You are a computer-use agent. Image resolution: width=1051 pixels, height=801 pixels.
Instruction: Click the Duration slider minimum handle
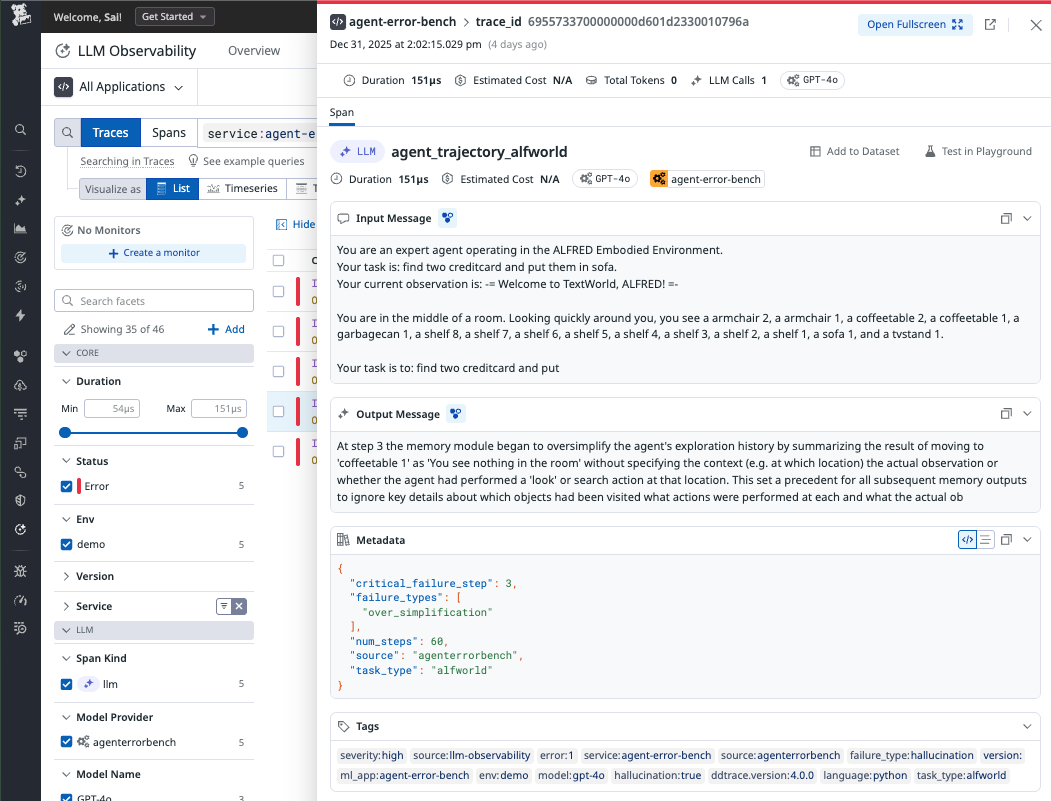coord(65,433)
